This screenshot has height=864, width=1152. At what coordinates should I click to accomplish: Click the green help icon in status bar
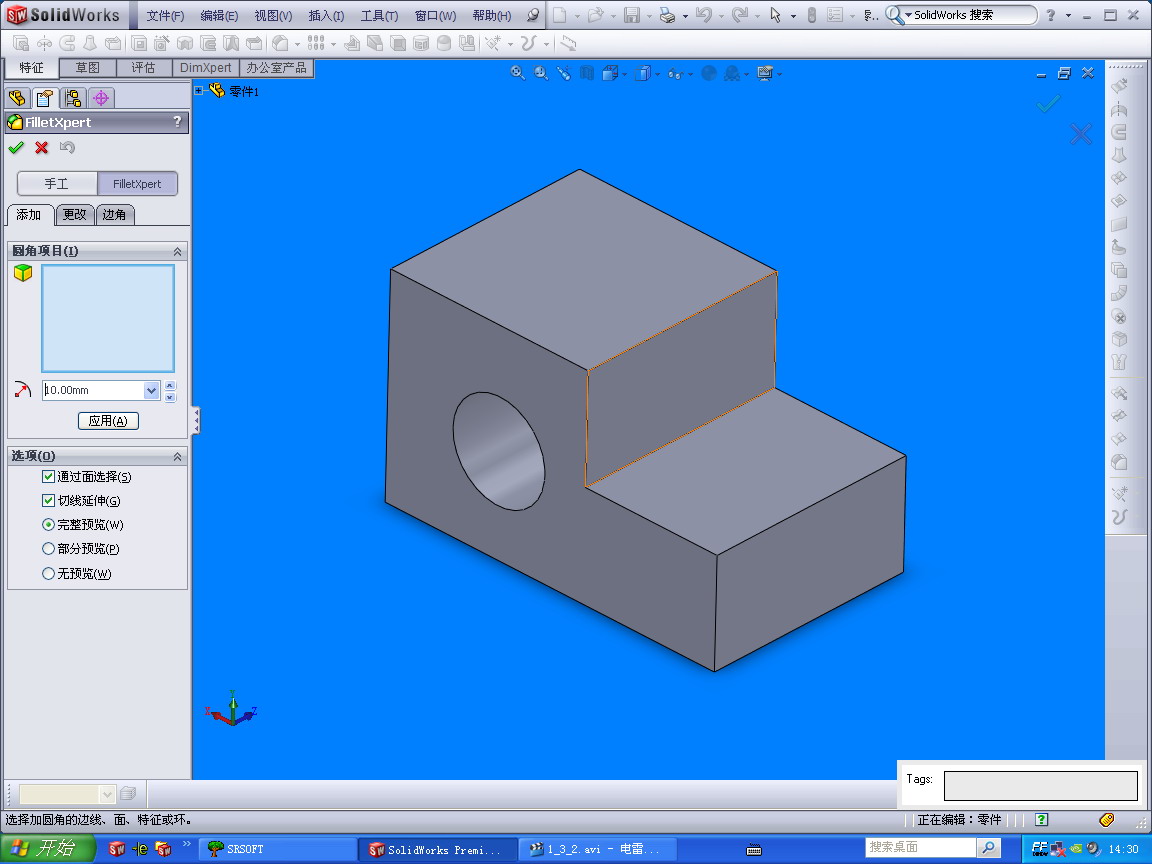pyautogui.click(x=1041, y=819)
